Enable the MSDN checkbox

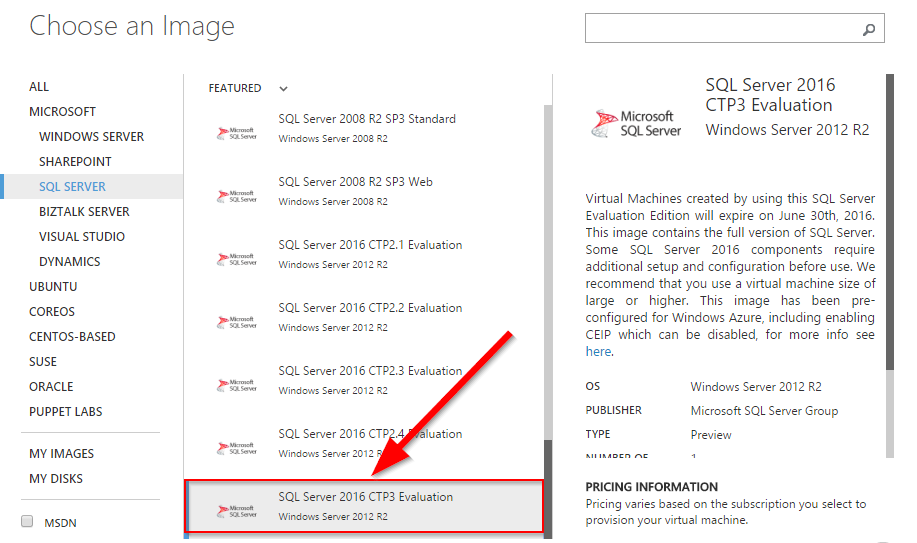click(27, 521)
